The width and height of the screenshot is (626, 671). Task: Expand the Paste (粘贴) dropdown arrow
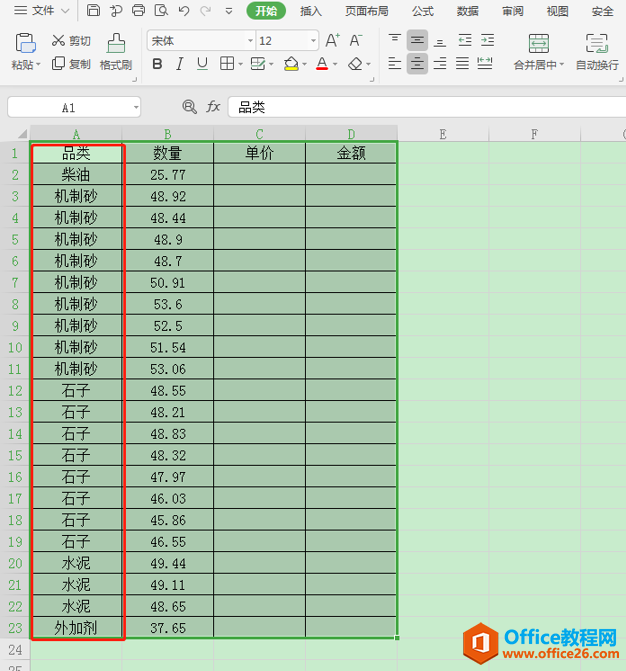pyautogui.click(x=38, y=65)
